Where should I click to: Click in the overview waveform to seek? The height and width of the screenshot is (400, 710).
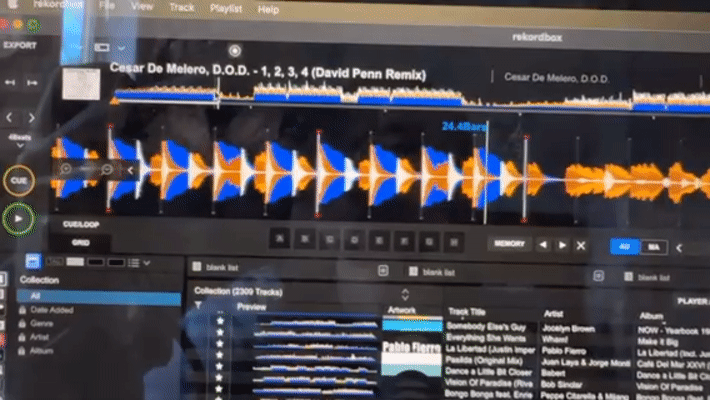410,98
